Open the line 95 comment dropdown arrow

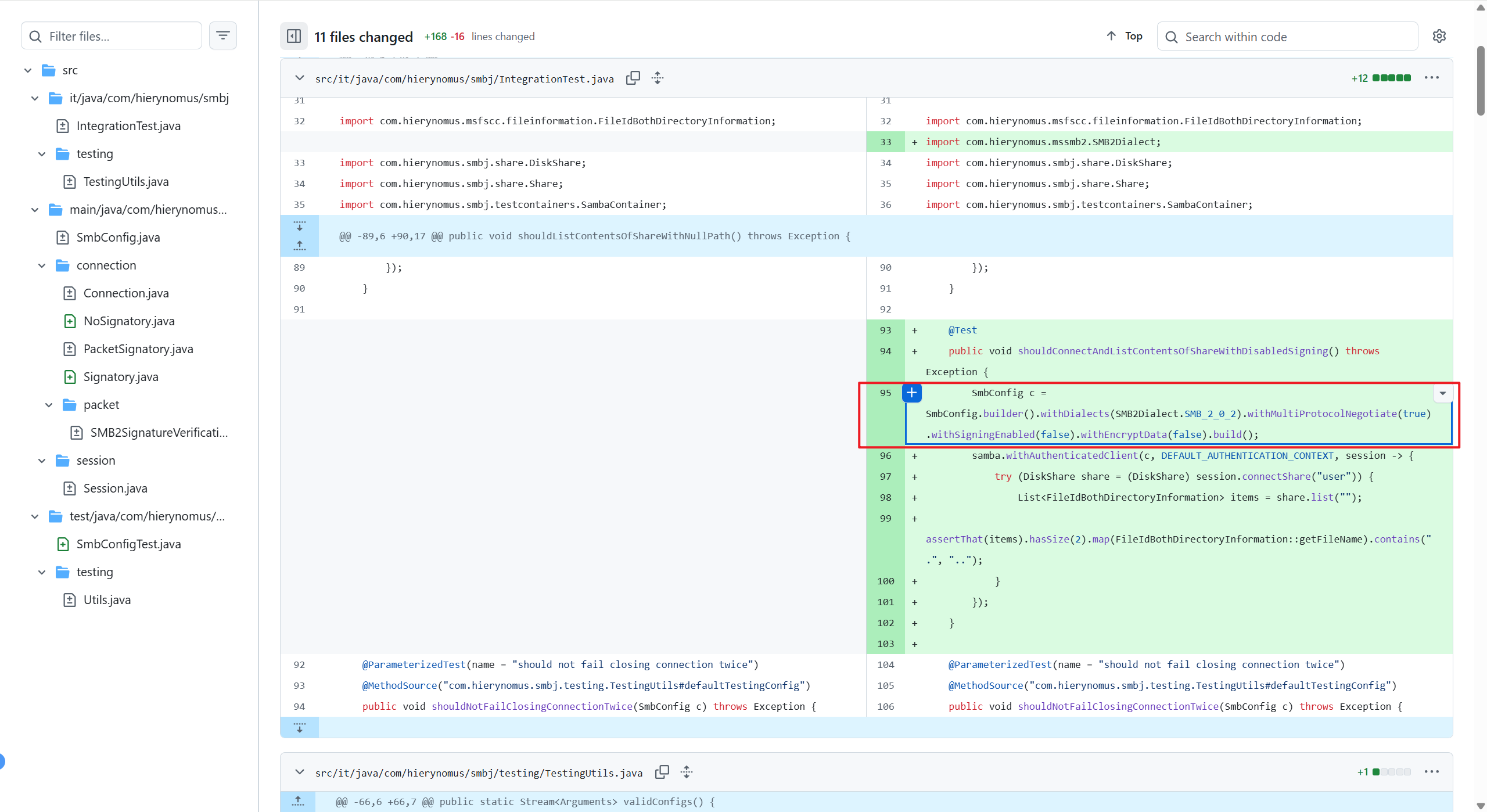pyautogui.click(x=1443, y=393)
